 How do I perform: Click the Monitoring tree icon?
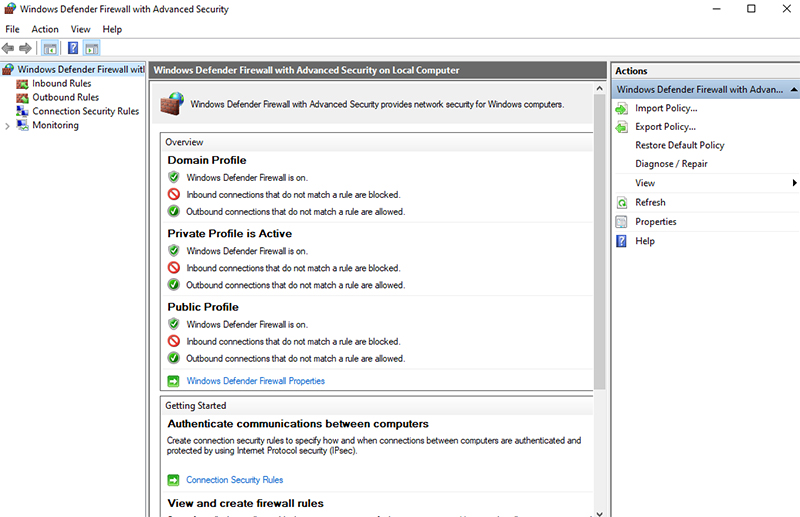22,125
